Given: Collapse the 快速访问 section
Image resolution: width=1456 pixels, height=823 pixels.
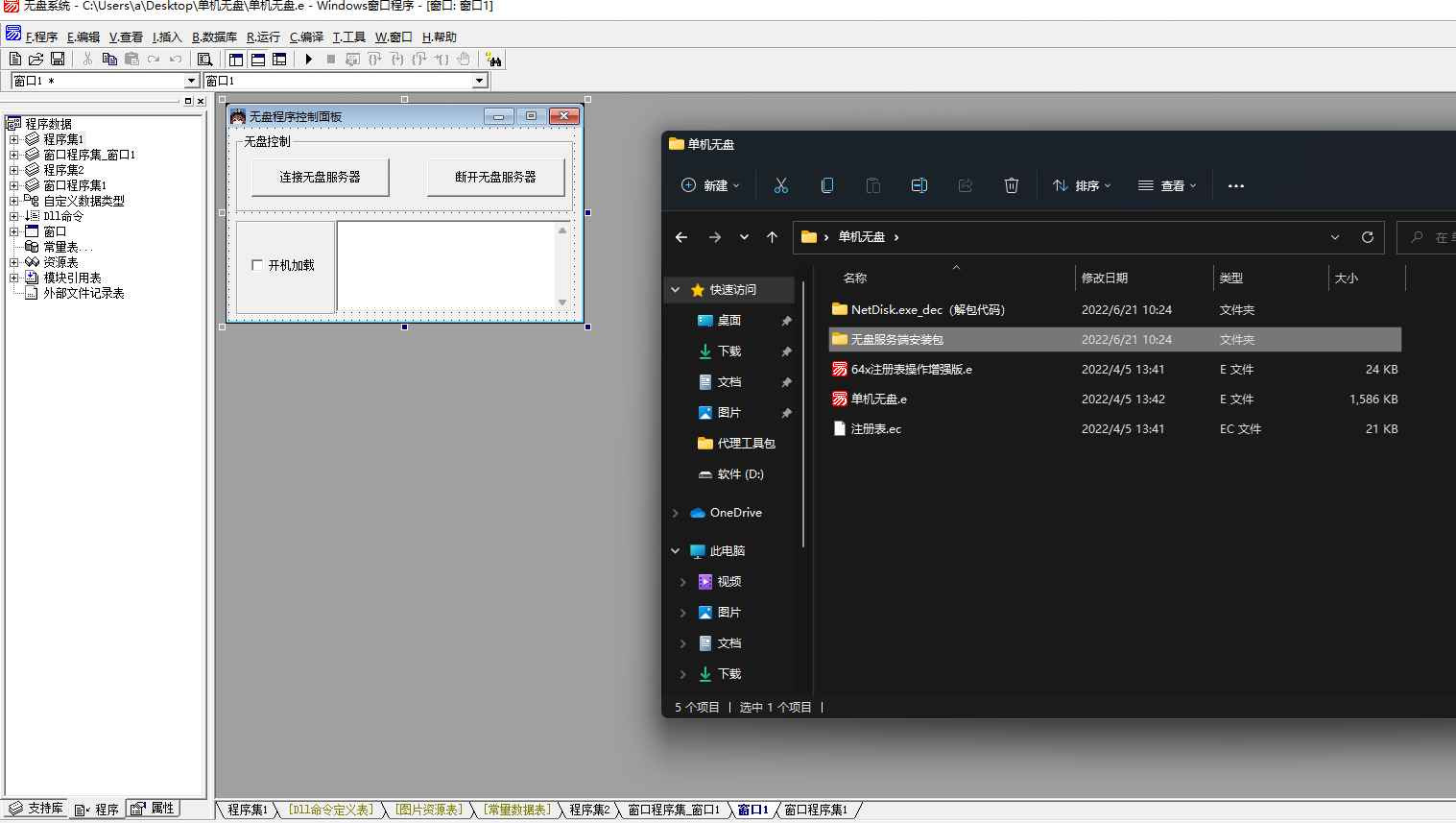Looking at the screenshot, I should [x=675, y=290].
